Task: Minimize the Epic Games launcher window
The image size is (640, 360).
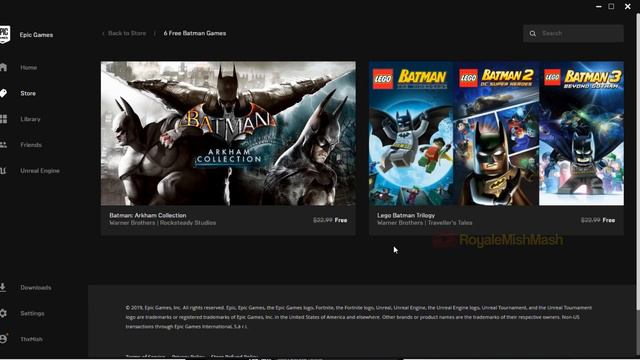Action: (599, 7)
